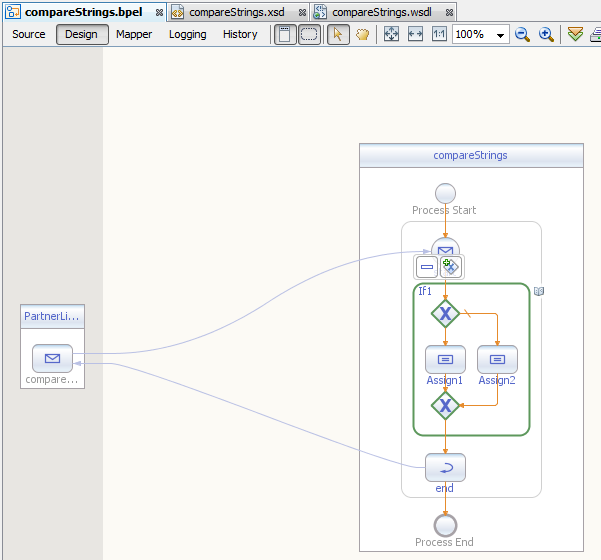
Task: Toggle the hand pan navigation mode
Action: click(x=362, y=34)
